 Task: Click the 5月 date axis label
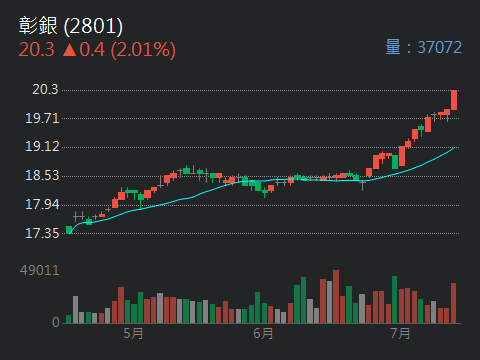(133, 334)
